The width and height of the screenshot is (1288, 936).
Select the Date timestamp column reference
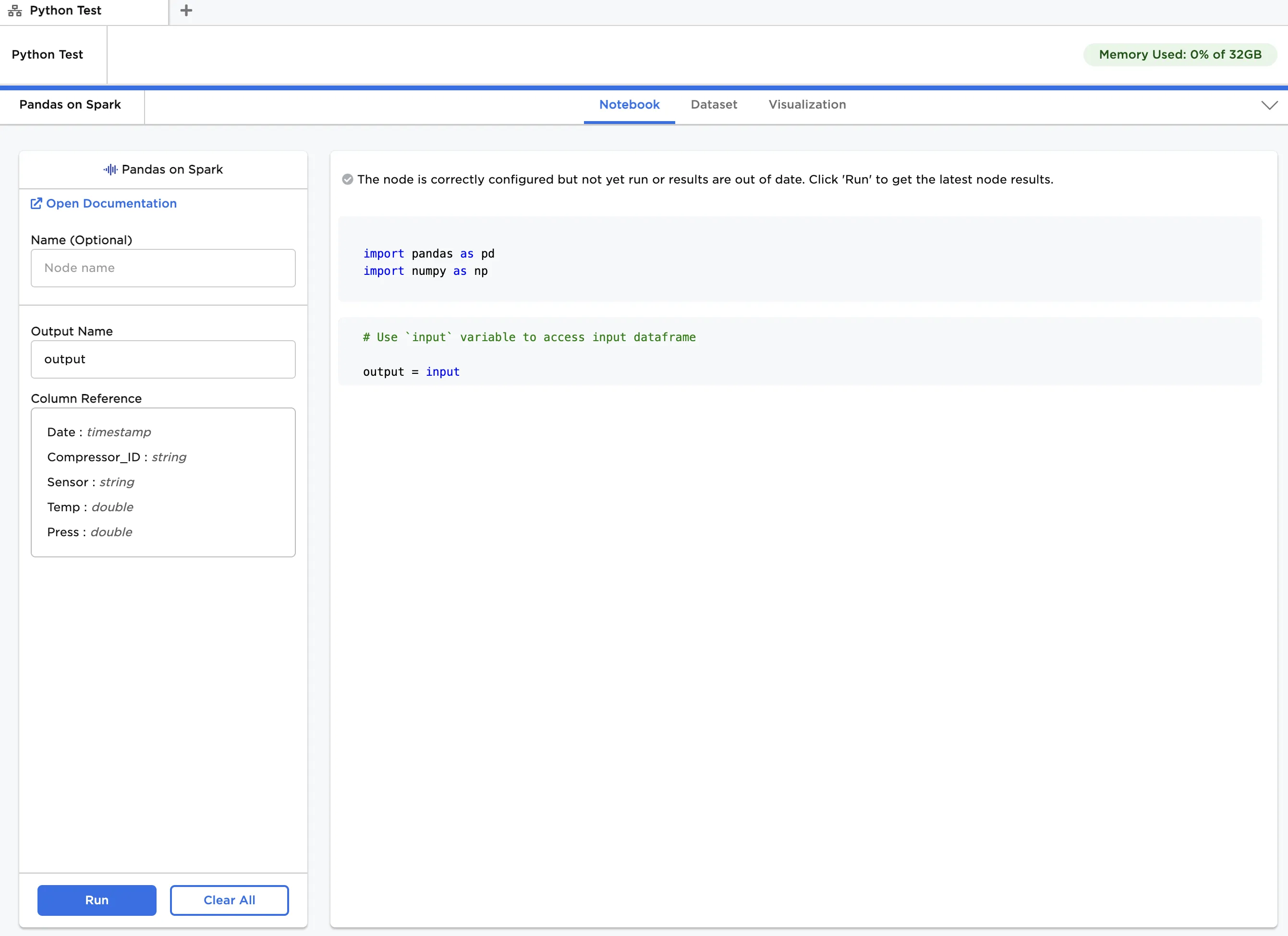tap(99, 432)
